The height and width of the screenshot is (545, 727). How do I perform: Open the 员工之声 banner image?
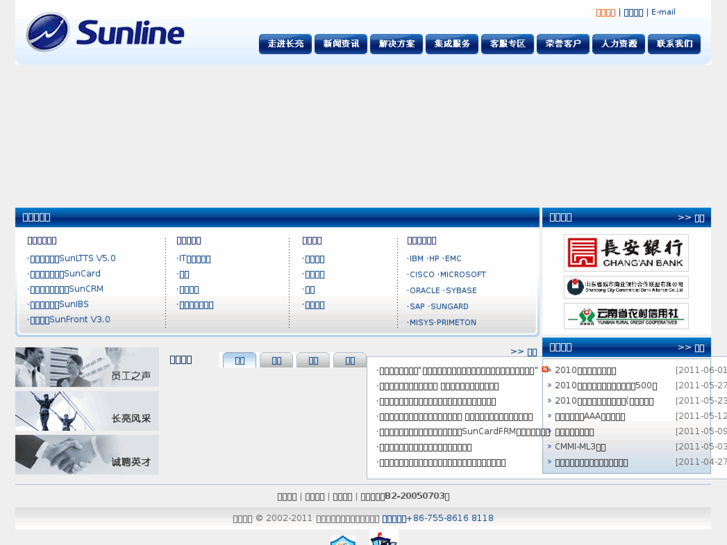pyautogui.click(x=87, y=367)
